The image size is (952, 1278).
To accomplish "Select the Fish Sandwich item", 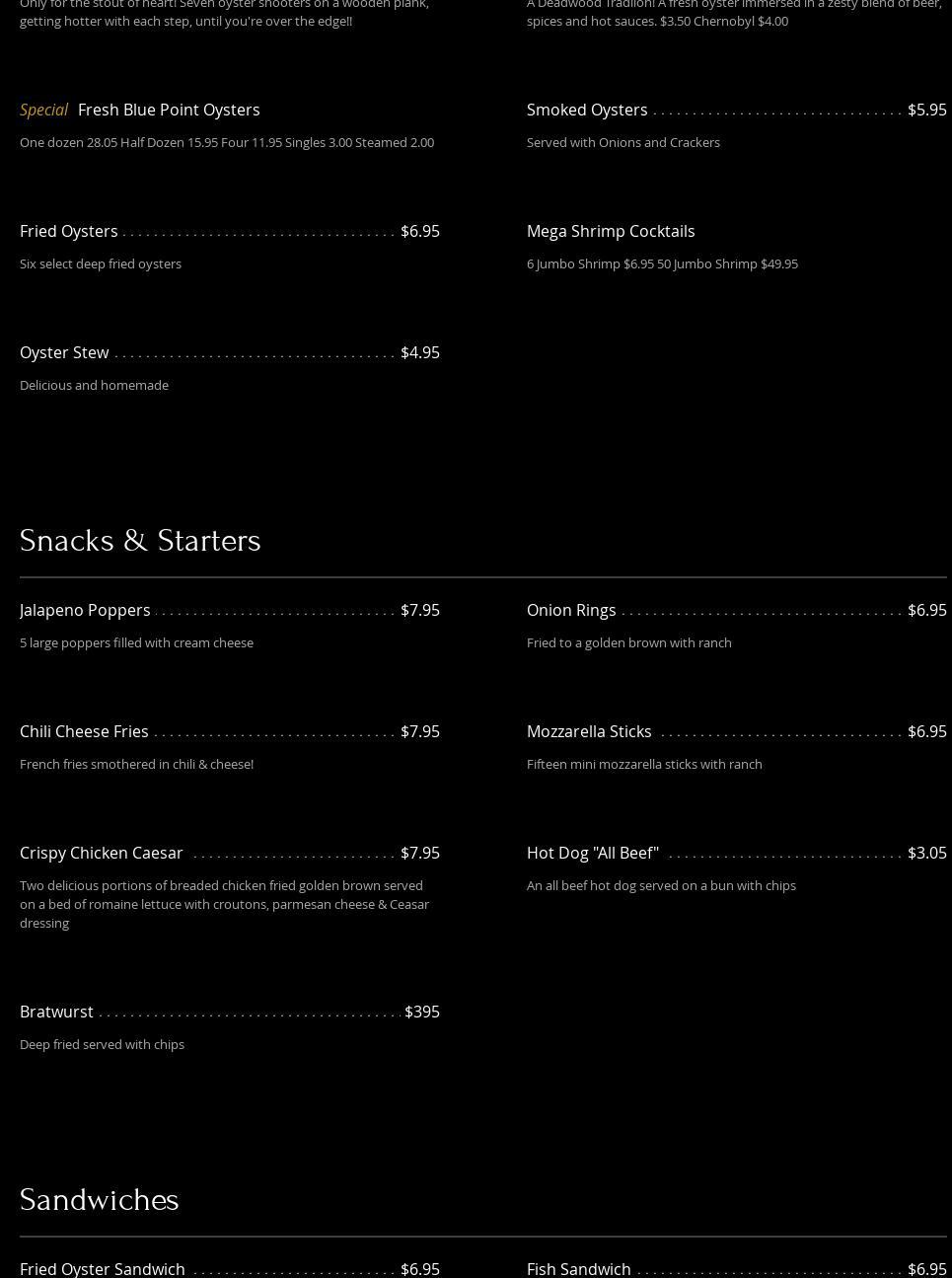I will (579, 1268).
